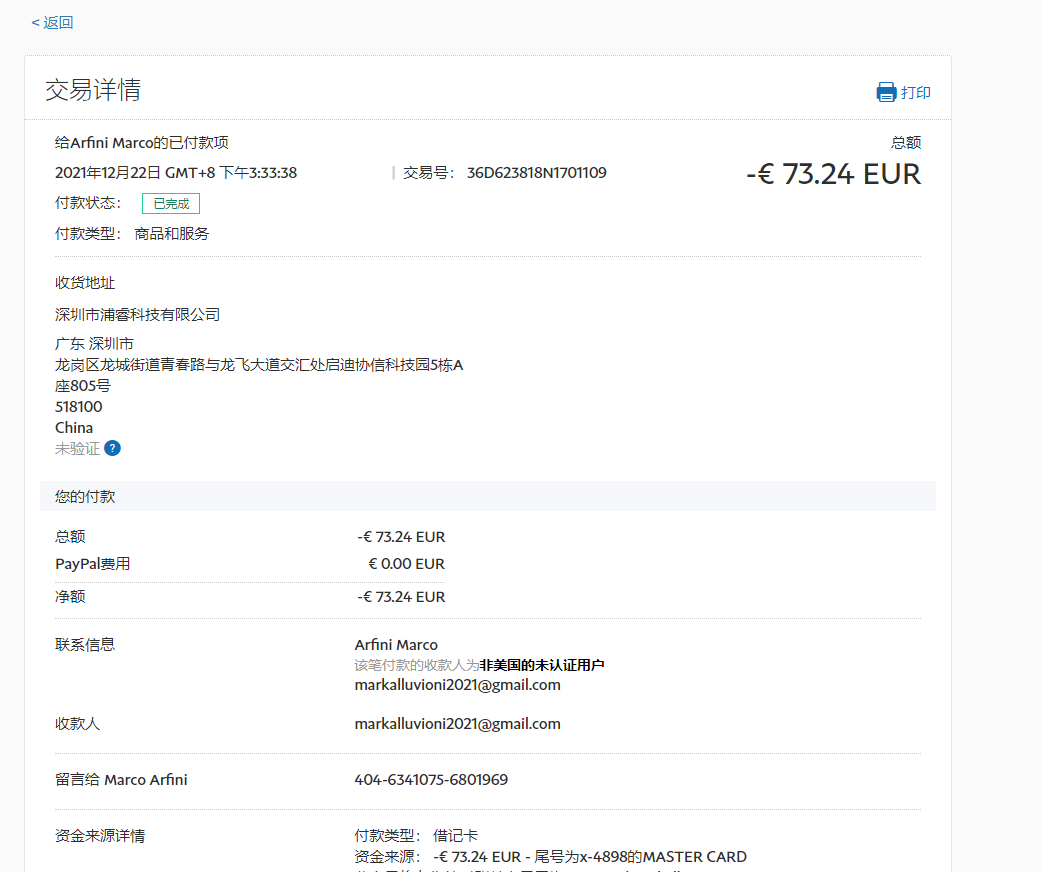Image resolution: width=1041 pixels, height=872 pixels.
Task: Click the 已完成 payment status badge
Action: 171,204
